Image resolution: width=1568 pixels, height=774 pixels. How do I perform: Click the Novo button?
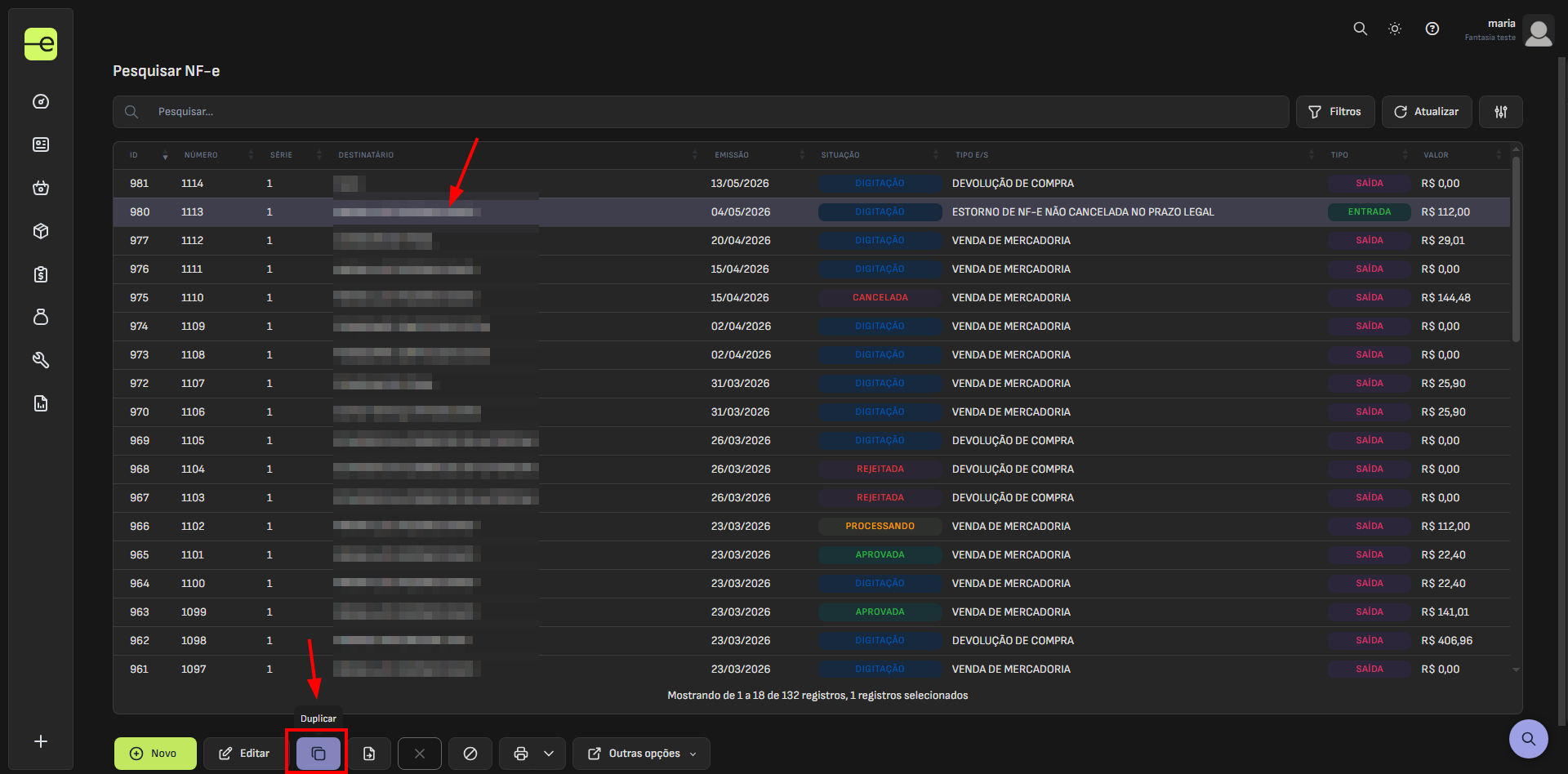(x=155, y=754)
